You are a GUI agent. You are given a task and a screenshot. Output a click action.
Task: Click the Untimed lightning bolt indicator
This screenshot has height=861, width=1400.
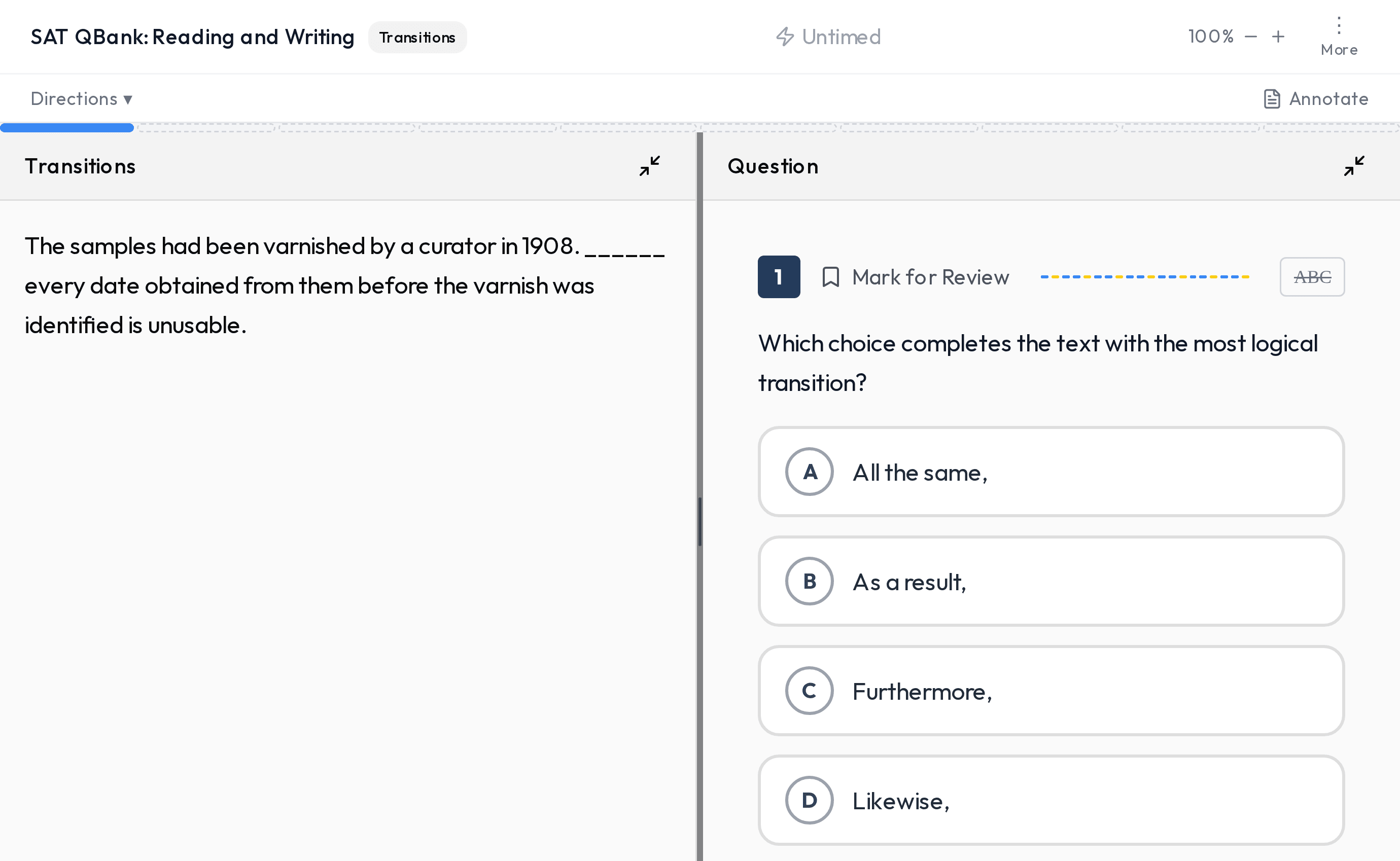tap(828, 37)
